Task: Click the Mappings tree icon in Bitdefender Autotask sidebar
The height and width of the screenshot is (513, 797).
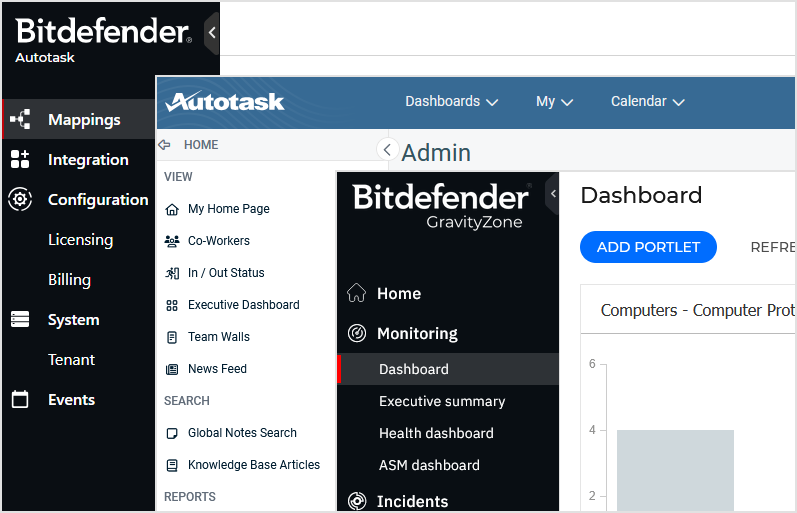Action: pyautogui.click(x=20, y=119)
